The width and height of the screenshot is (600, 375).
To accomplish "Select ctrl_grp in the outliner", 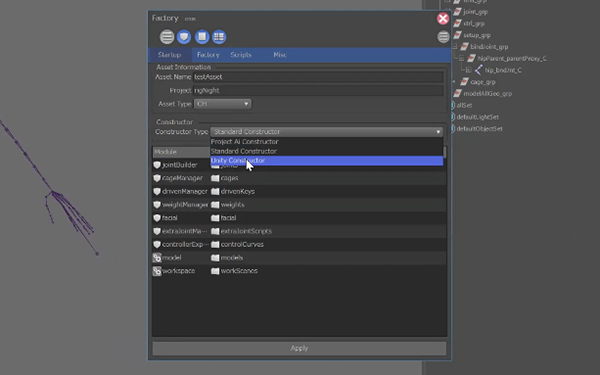I will [x=474, y=23].
